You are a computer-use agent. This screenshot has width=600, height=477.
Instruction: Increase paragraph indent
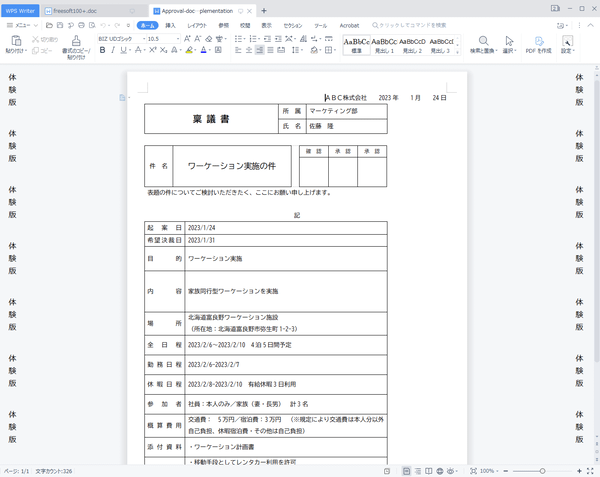pos(278,39)
